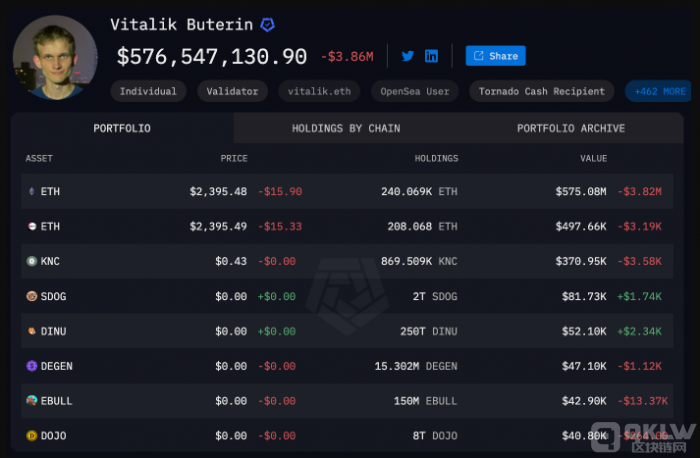Switch to the Holdings By Chain tab

pyautogui.click(x=344, y=128)
